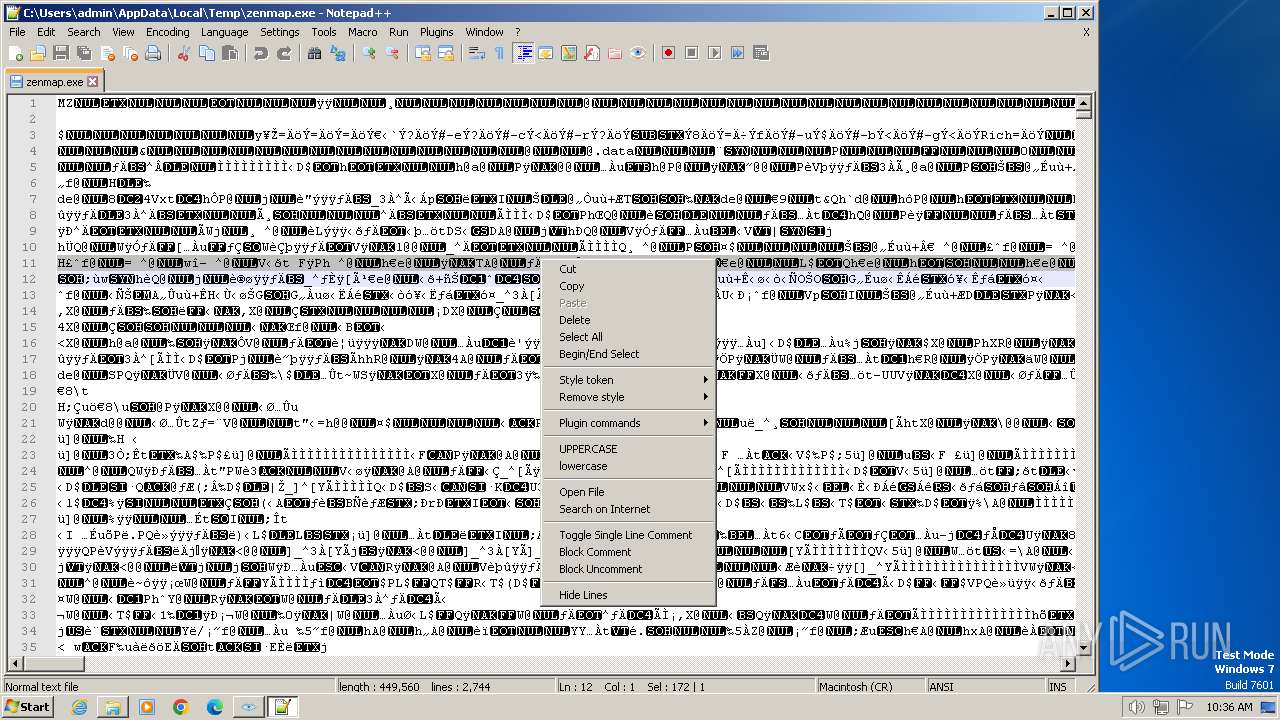This screenshot has height=720, width=1280.
Task: Click Search on Internet
Action: pos(629,509)
